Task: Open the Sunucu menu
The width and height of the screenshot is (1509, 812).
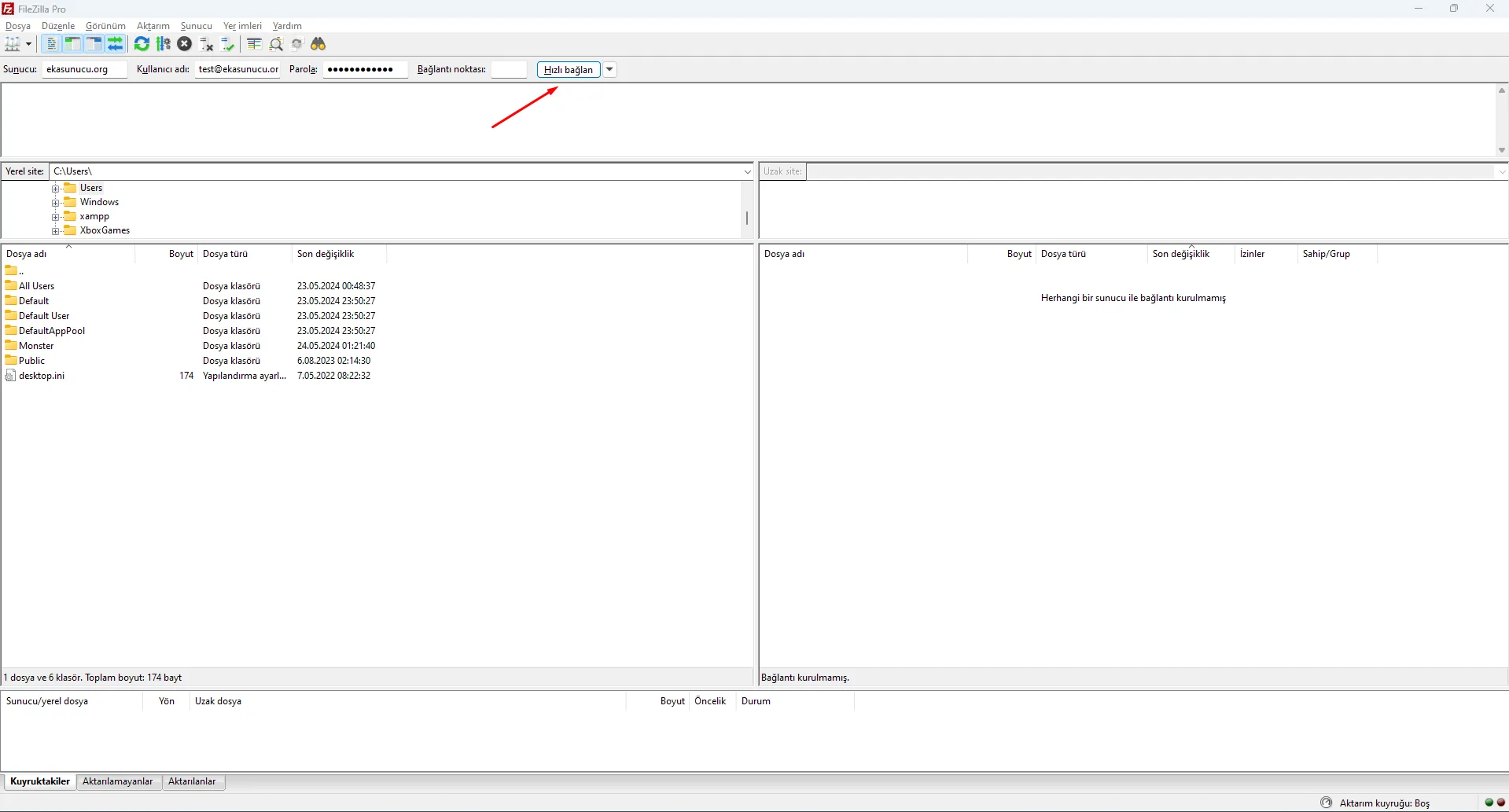Action: point(197,26)
